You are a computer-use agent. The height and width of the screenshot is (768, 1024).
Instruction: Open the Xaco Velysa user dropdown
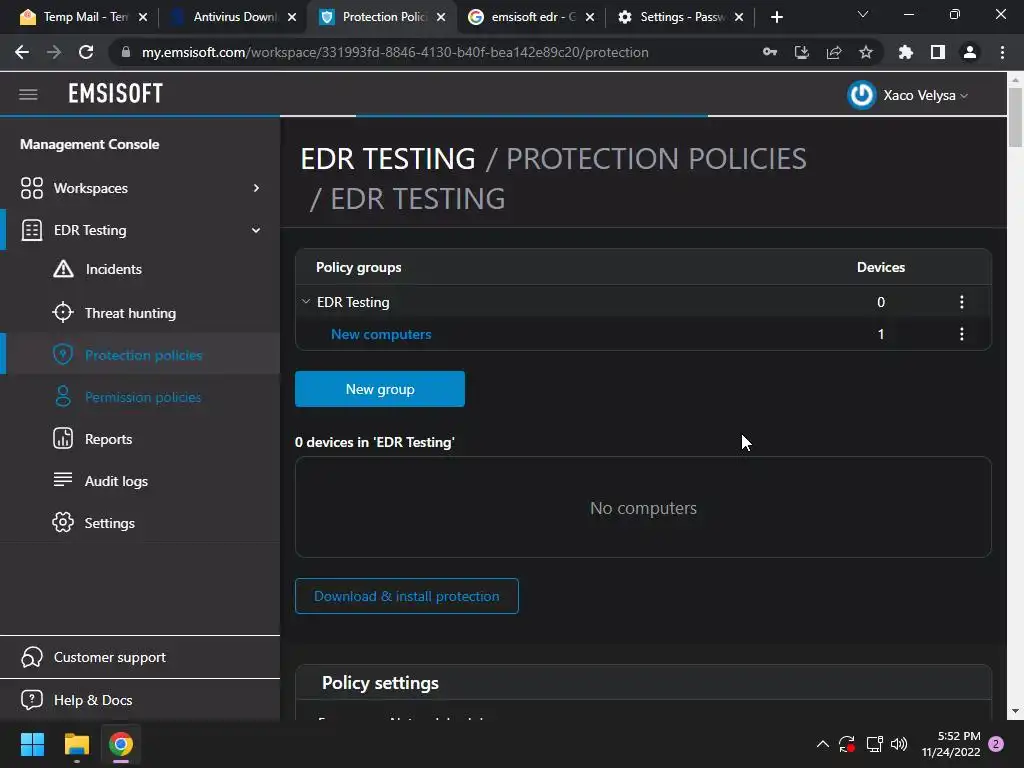click(925, 95)
